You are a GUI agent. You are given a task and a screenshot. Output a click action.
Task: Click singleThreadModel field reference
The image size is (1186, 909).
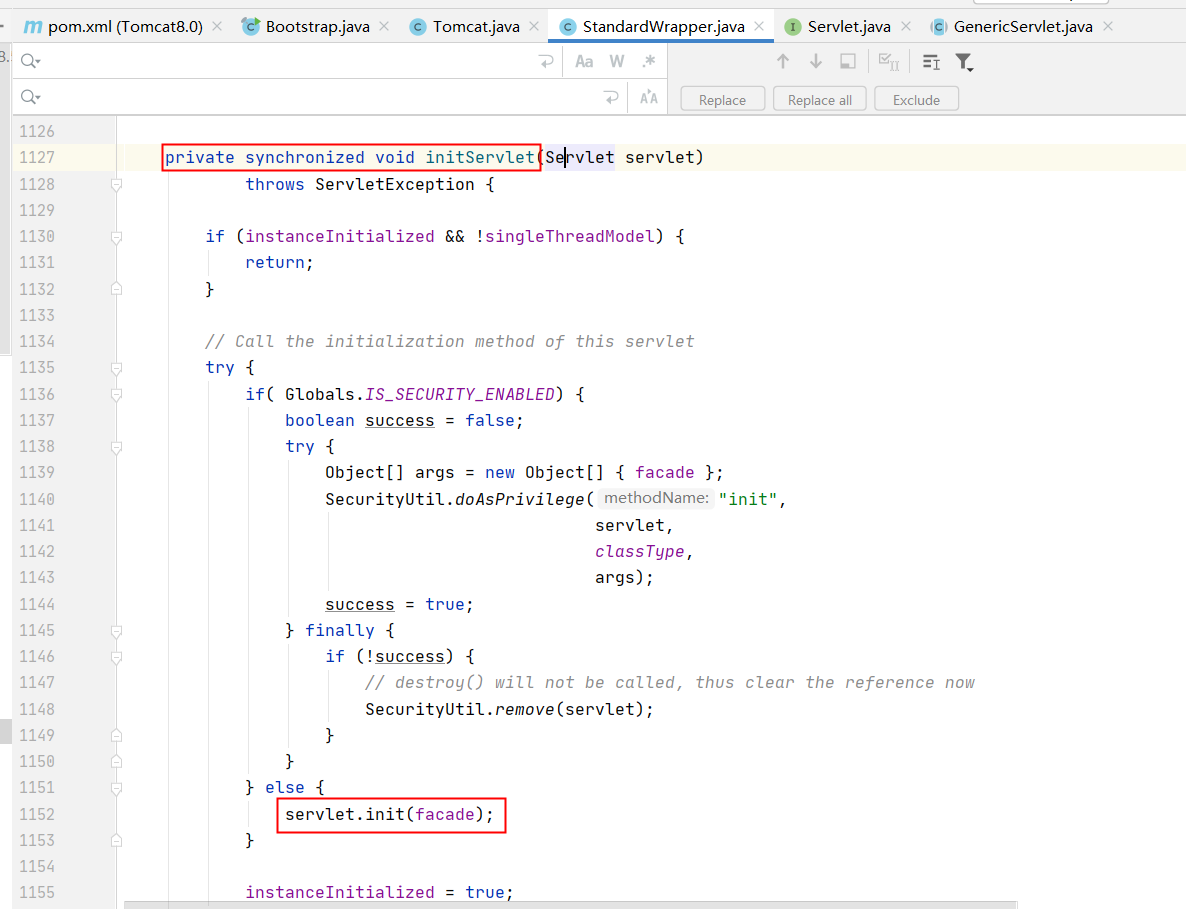pyautogui.click(x=569, y=237)
